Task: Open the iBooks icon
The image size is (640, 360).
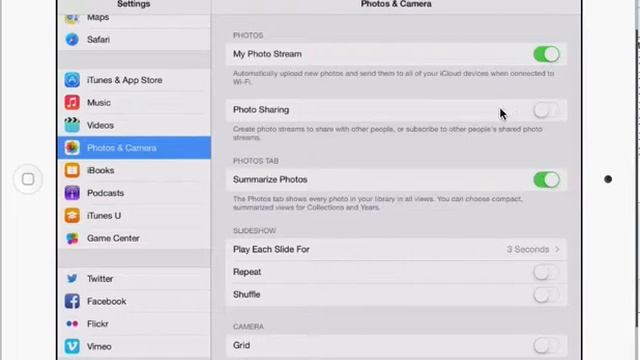Action: pos(72,170)
